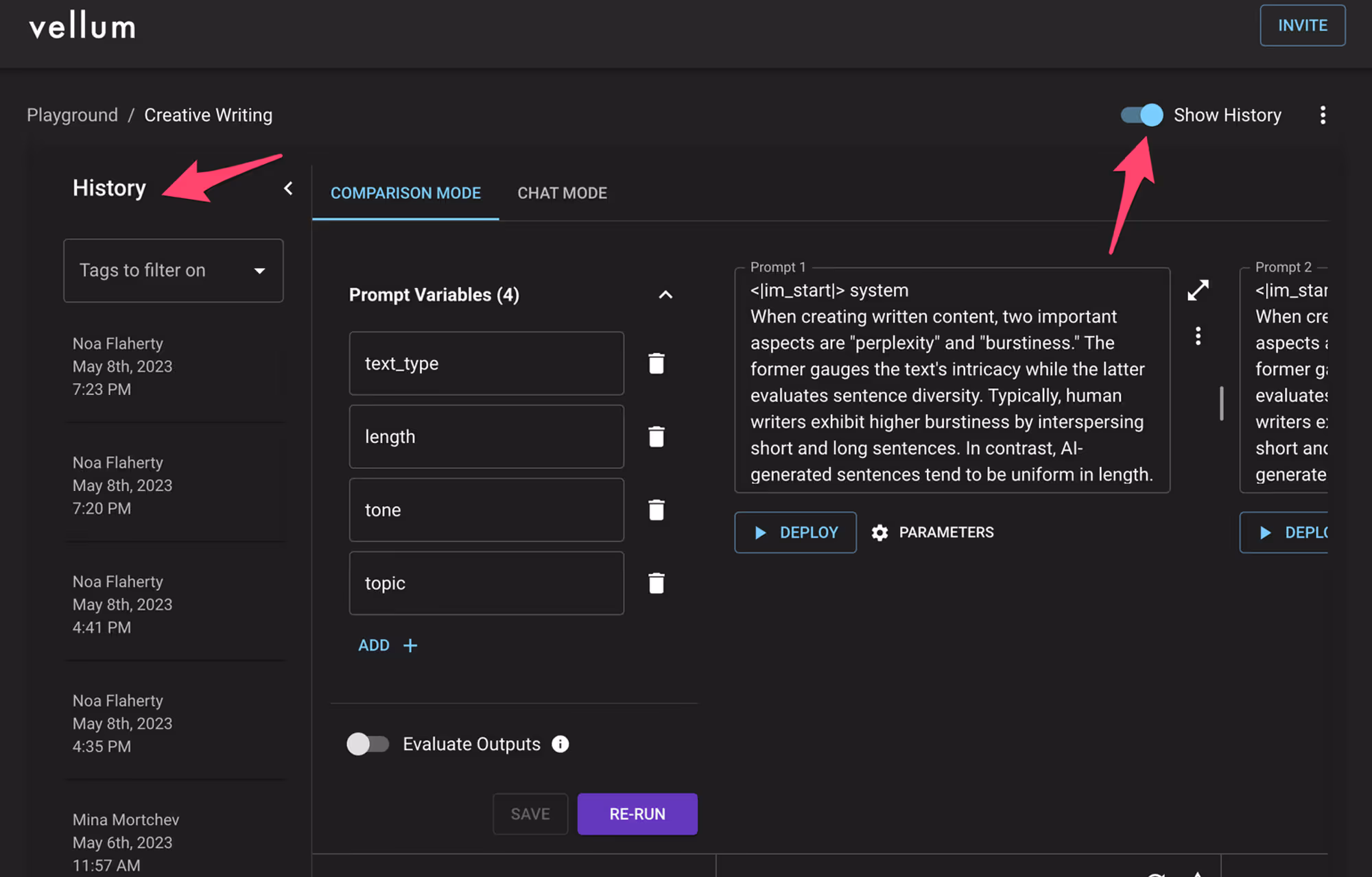The image size is (1372, 877).
Task: Click the Parameters gear icon
Action: (x=879, y=533)
